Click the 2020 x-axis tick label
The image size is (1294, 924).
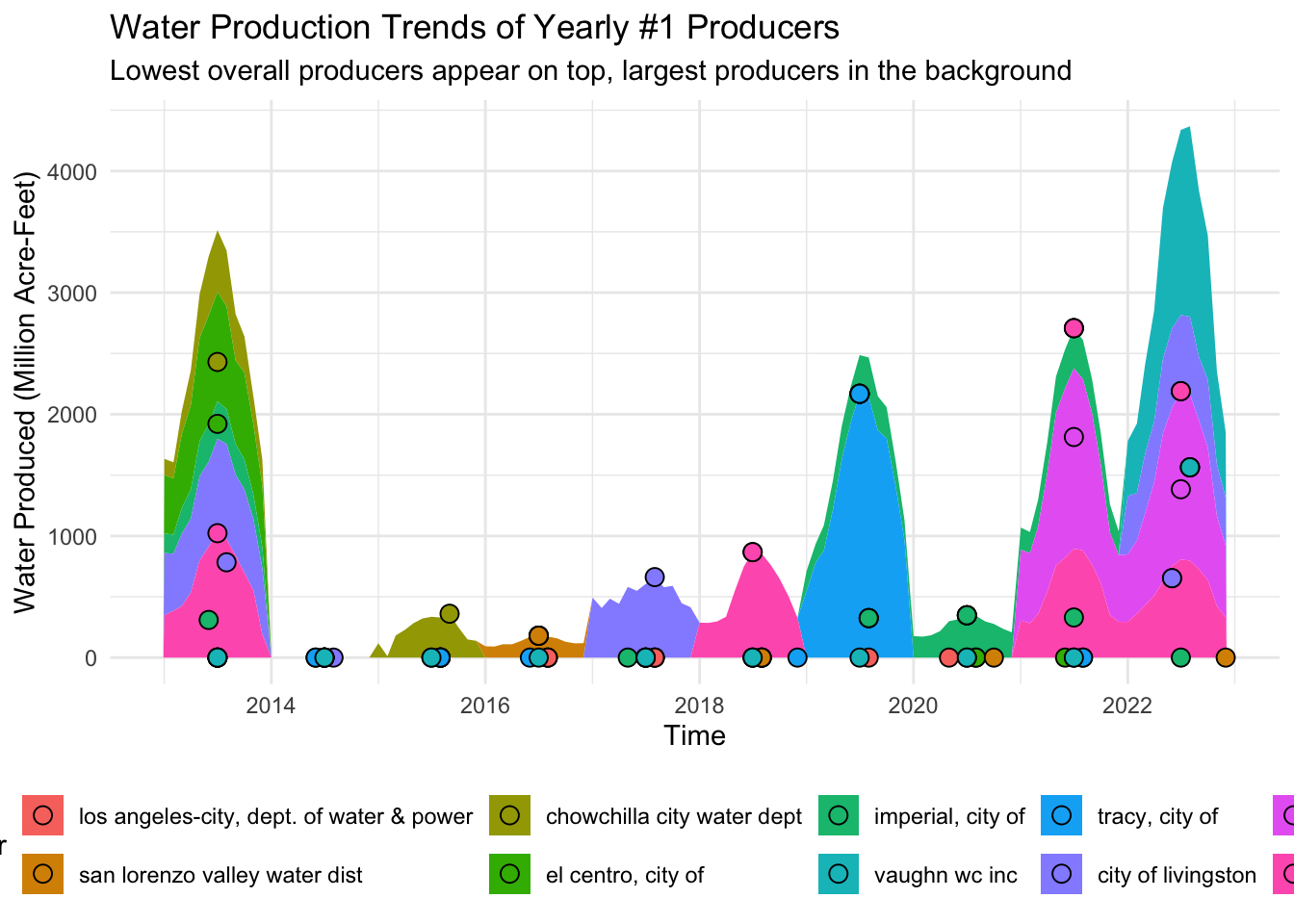pyautogui.click(x=913, y=706)
